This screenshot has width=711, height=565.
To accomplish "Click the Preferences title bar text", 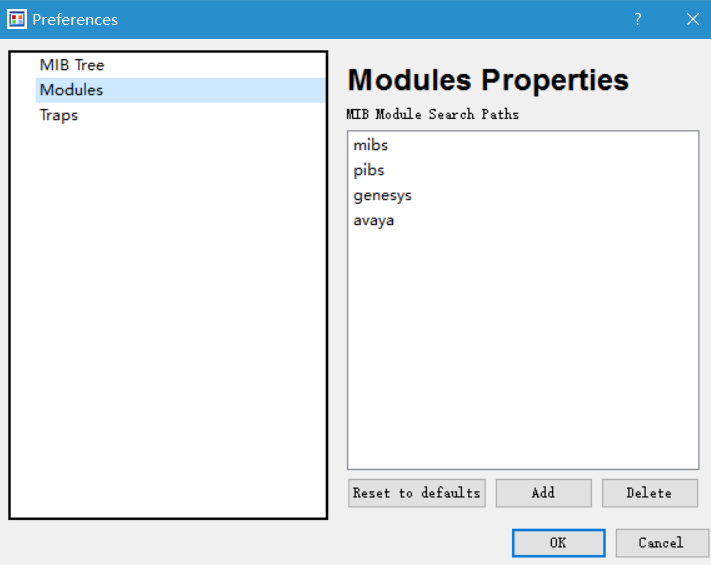I will click(75, 19).
